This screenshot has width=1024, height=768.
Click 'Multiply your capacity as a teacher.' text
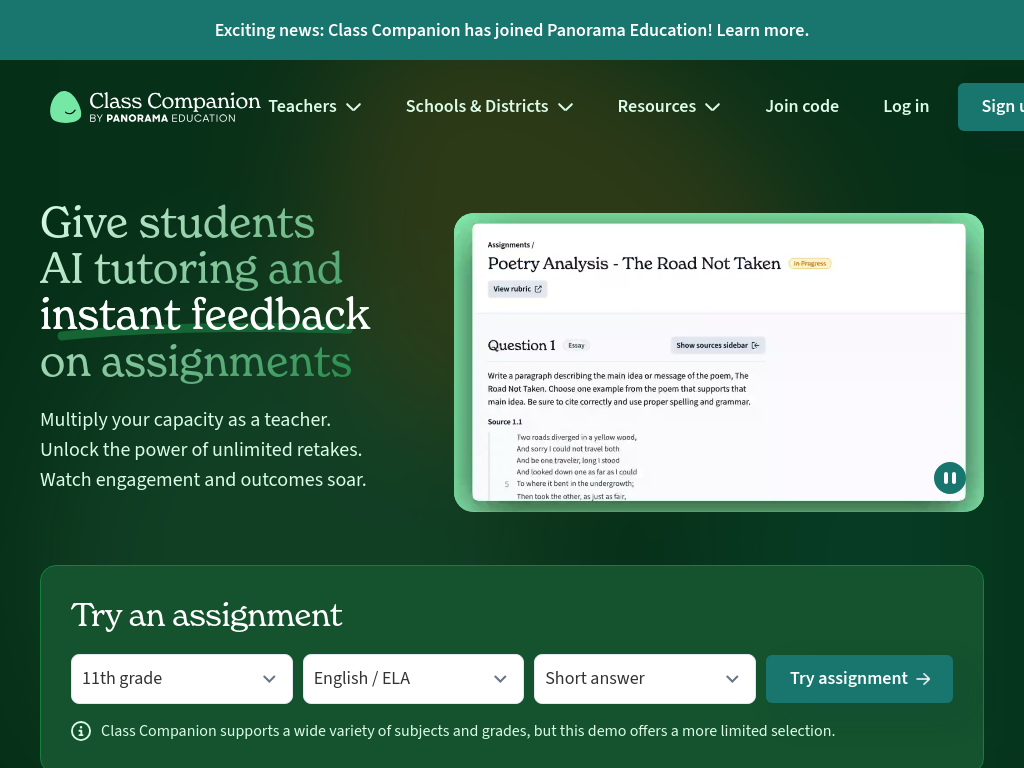point(185,419)
